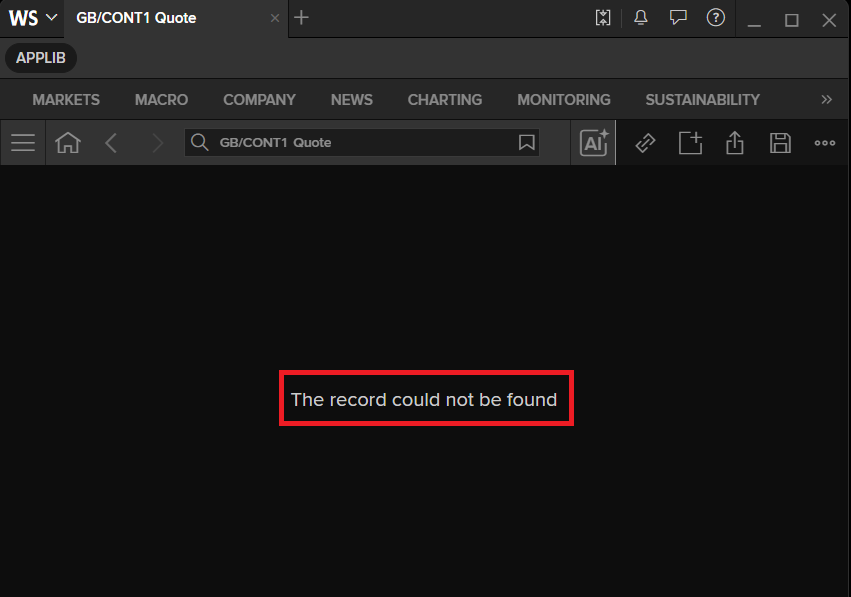851x597 pixels.
Task: Click the APPLIB button
Action: point(41,58)
